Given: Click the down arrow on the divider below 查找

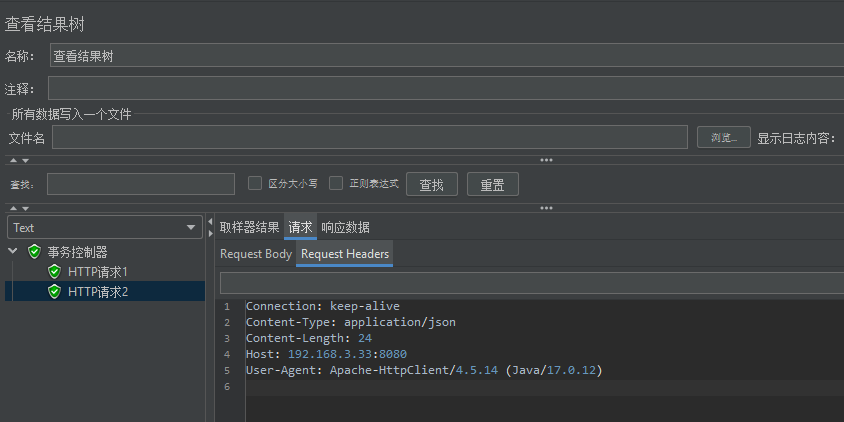Looking at the screenshot, I should pos(25,208).
